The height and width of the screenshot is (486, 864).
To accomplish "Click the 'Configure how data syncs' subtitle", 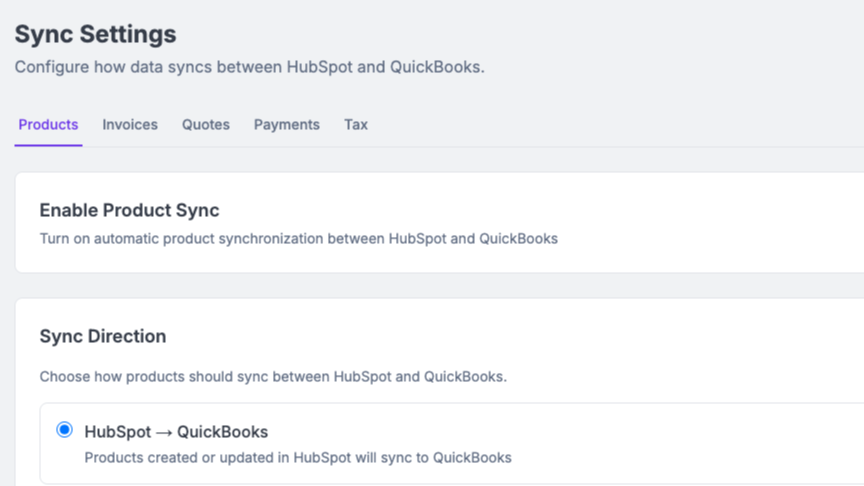I will [249, 67].
